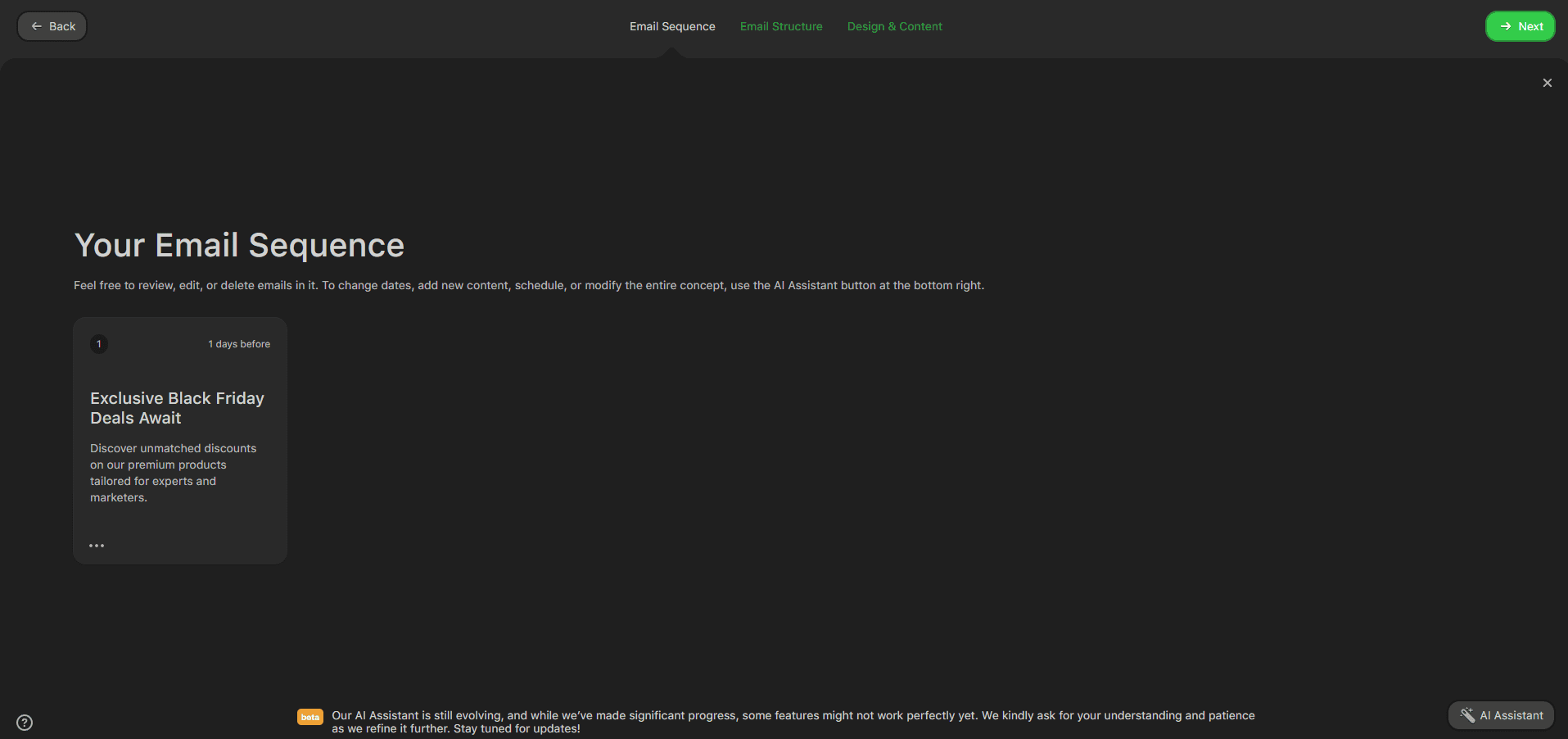Screen dimensions: 1568x739
Task: Click the "Feel free to review" instruction text
Action: 528,285
